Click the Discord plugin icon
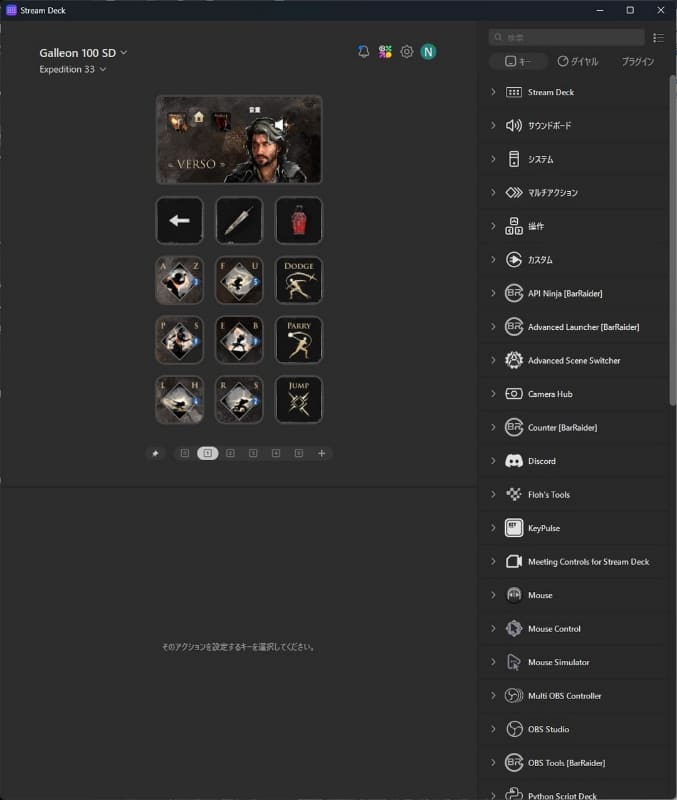677x800 pixels. pyautogui.click(x=514, y=461)
